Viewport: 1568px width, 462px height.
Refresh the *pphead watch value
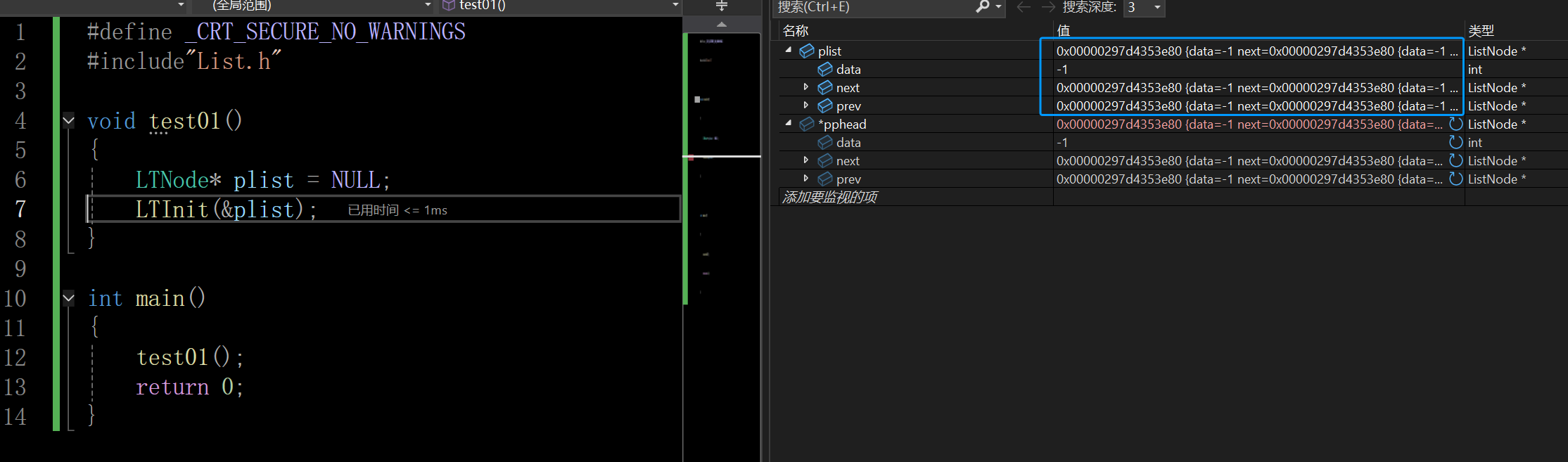tap(1455, 124)
